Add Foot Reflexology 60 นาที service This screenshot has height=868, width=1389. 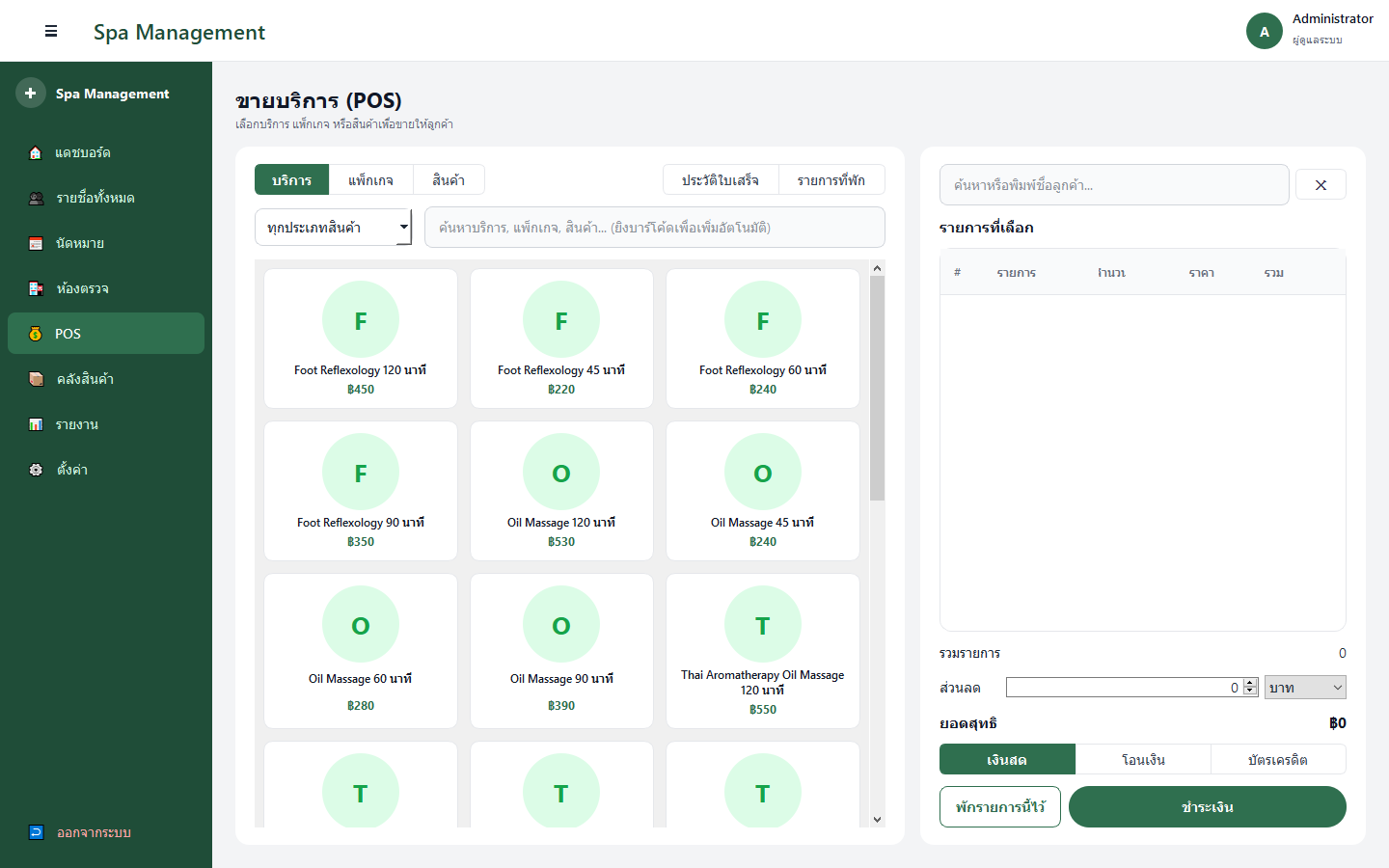click(763, 339)
